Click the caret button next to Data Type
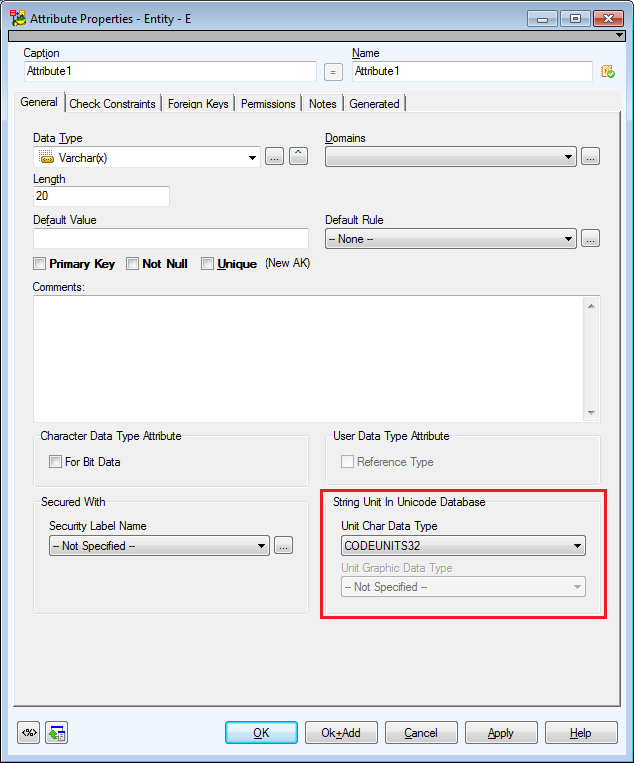The height and width of the screenshot is (763, 634). coord(298,156)
